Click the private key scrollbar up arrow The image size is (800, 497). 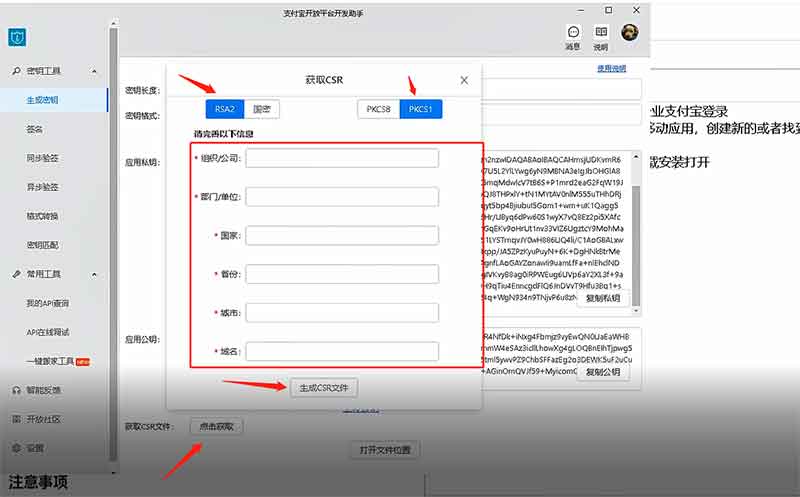(x=636, y=157)
